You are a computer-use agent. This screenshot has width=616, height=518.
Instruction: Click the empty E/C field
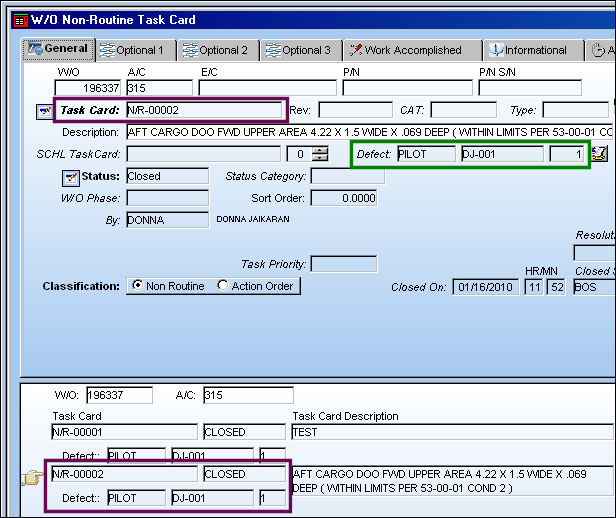pyautogui.click(x=268, y=88)
